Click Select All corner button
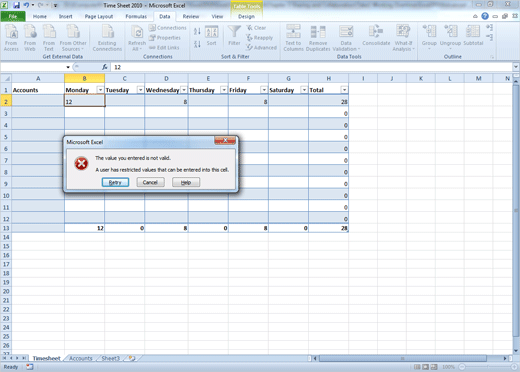The width and height of the screenshot is (520, 372). [x=6, y=78]
